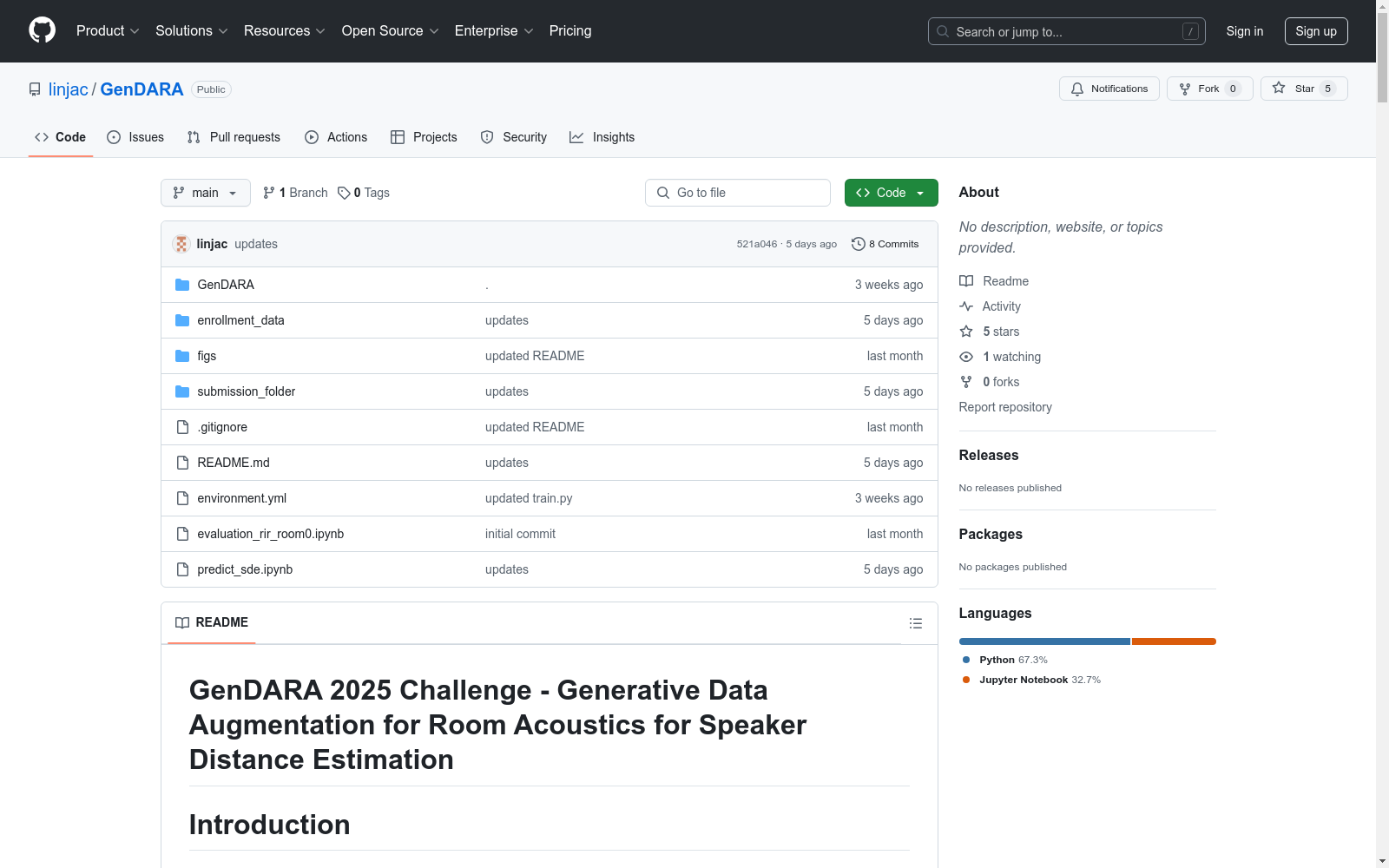Open commit hash 521a046

click(x=757, y=244)
